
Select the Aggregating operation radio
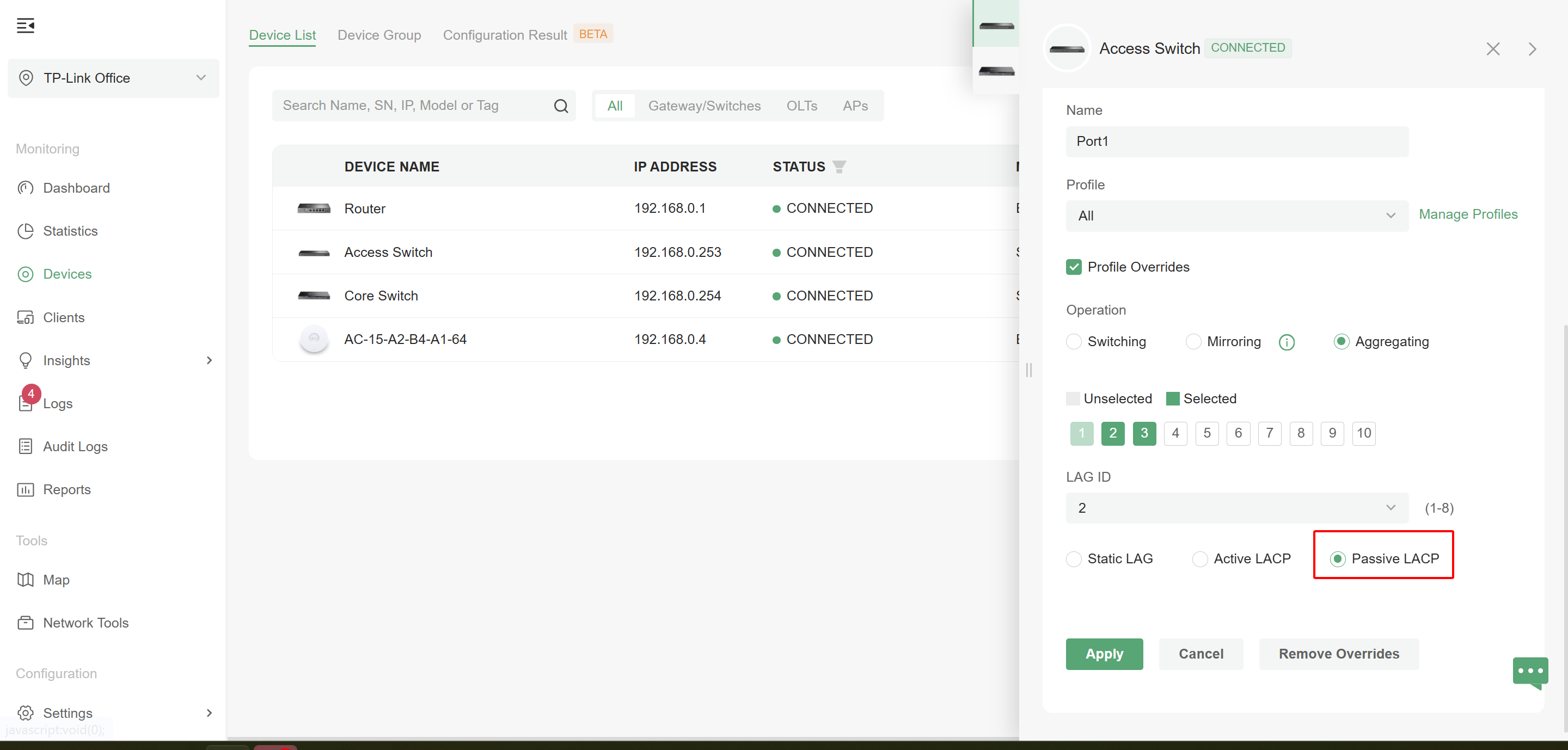click(1341, 342)
